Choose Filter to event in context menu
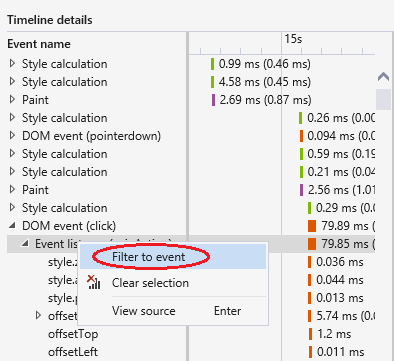 (x=173, y=257)
